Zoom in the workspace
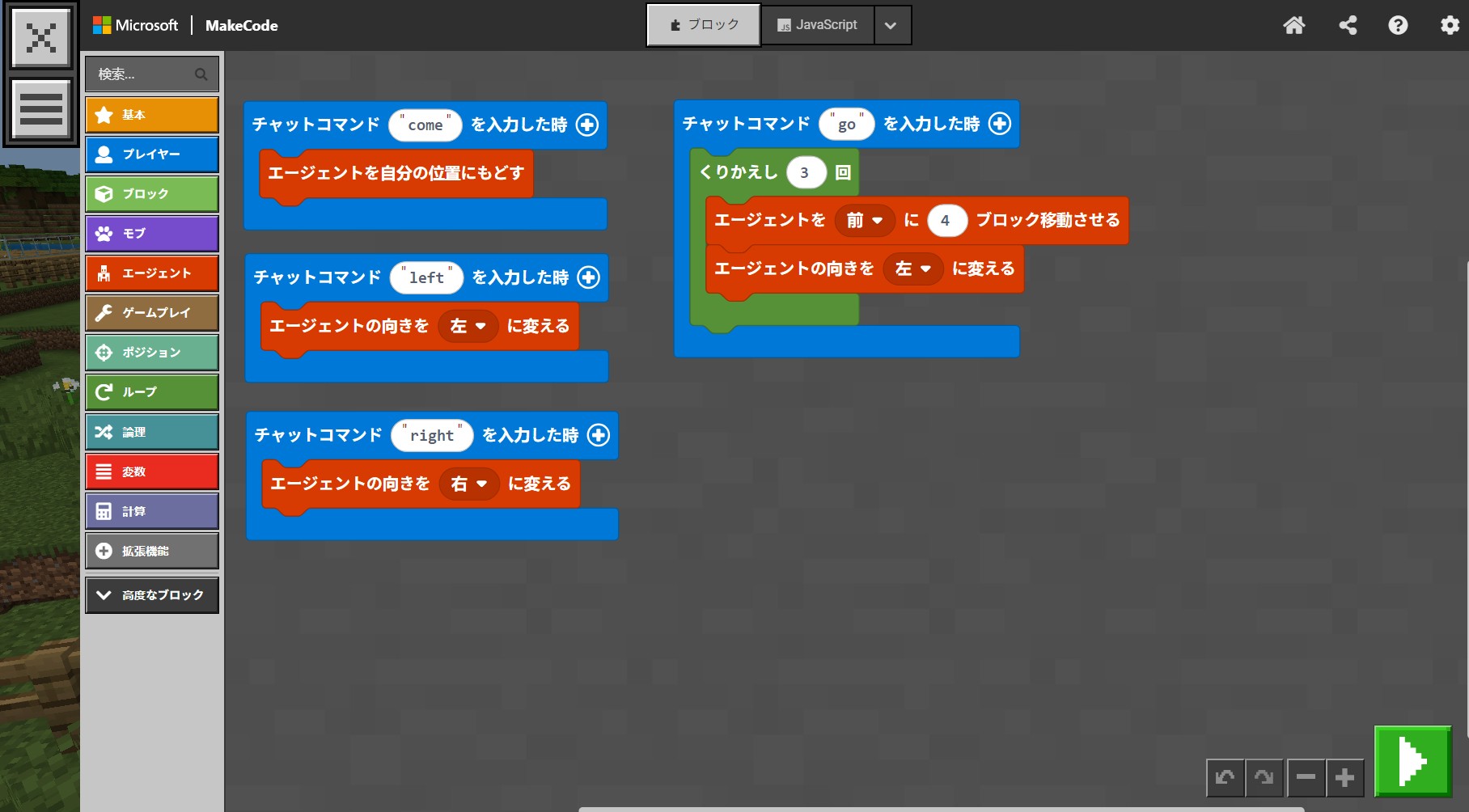The image size is (1469, 812). pos(1345,778)
